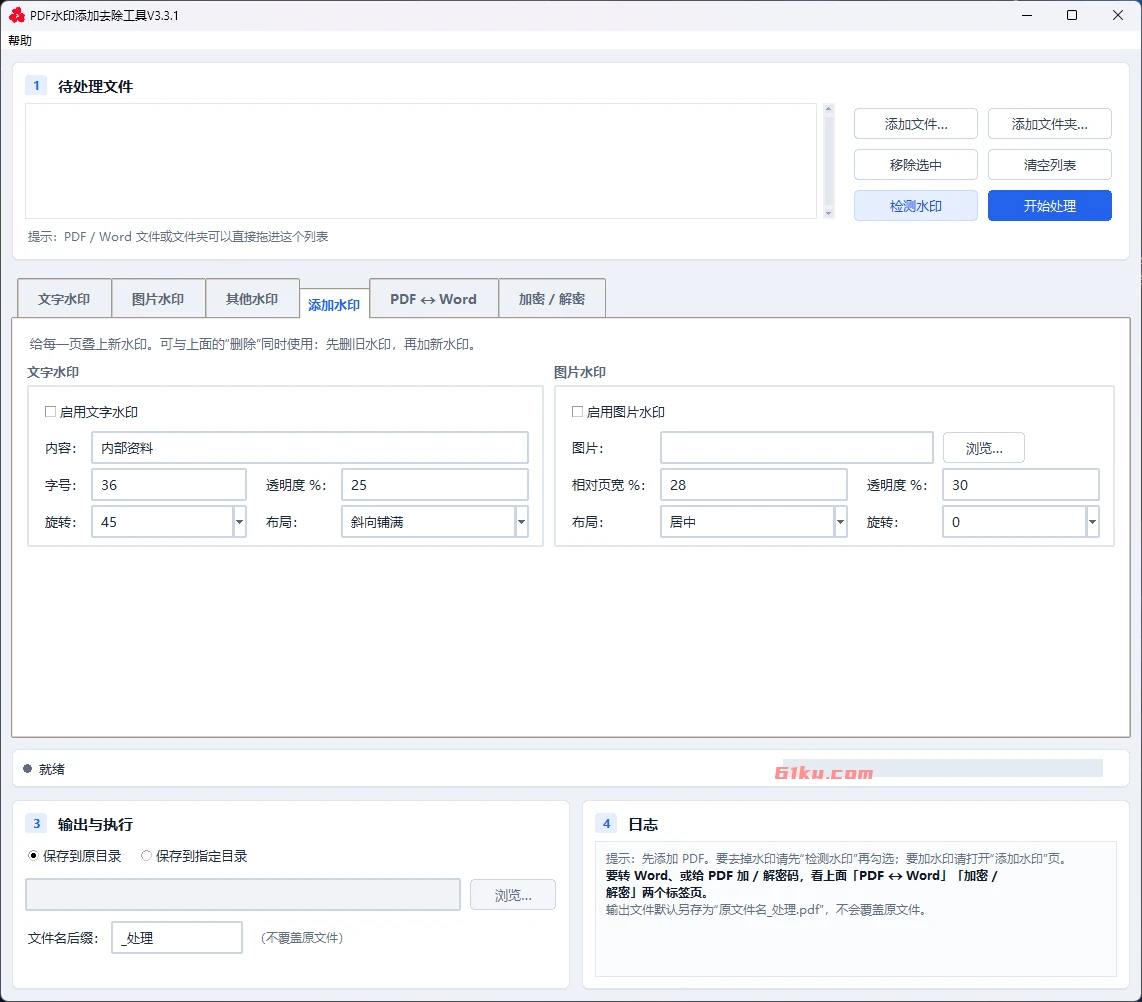Screen dimensions: 1142x1002
Task: Maximize the application window
Action: [x=1072, y=15]
